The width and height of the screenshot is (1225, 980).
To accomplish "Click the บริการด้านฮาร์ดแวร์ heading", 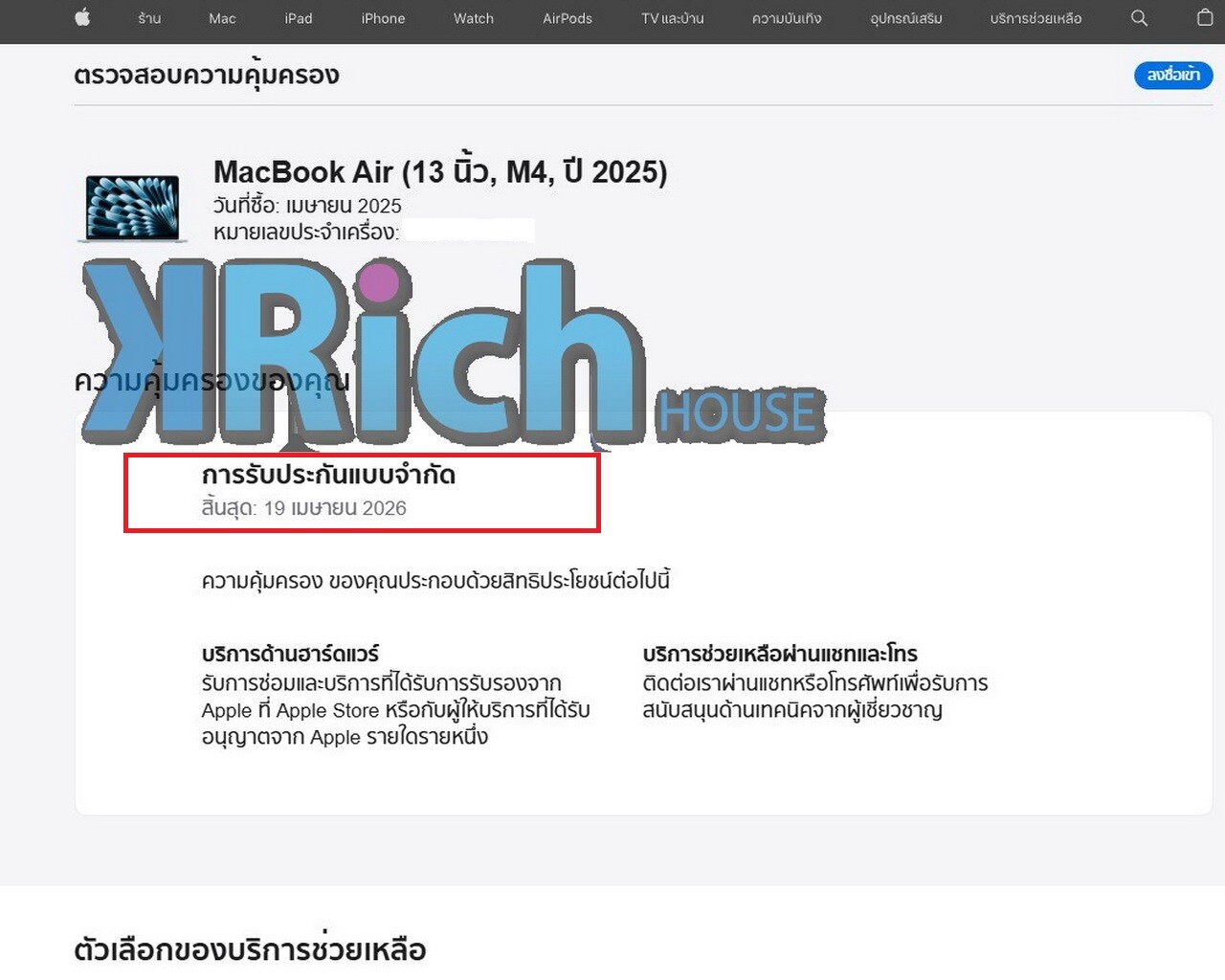I will coord(290,654).
